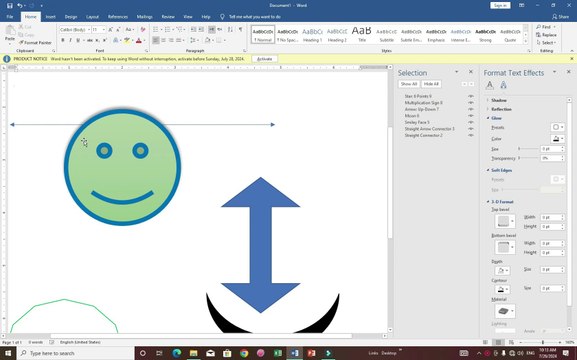
Task: Hide the Arrow: Up-Down 7 object
Action: coord(471,109)
